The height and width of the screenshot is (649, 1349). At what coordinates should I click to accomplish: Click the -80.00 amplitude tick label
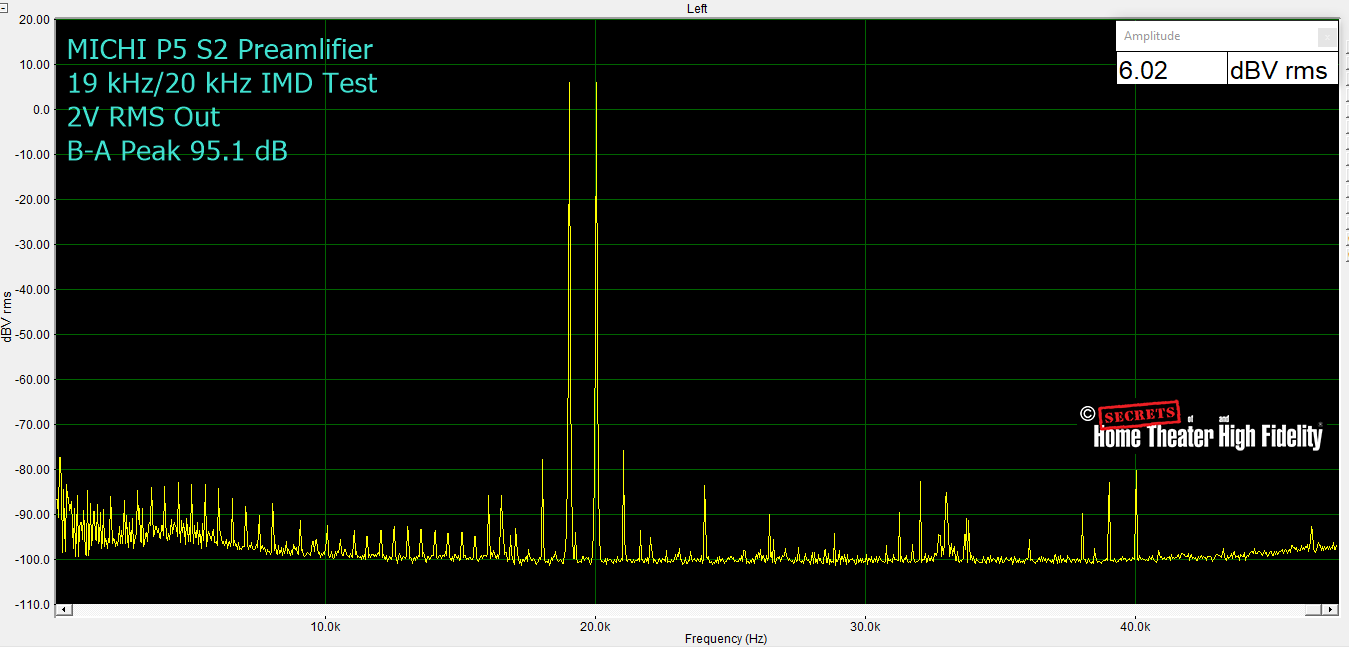coord(33,470)
